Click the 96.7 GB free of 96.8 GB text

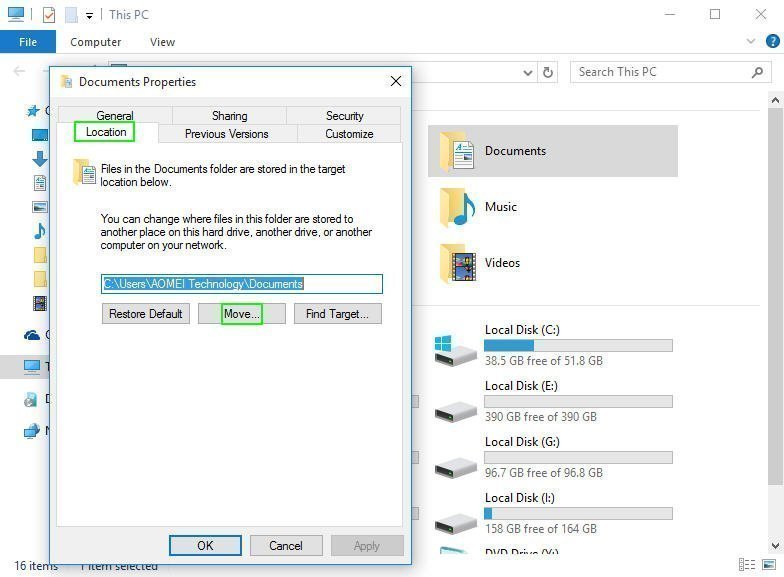coord(544,472)
